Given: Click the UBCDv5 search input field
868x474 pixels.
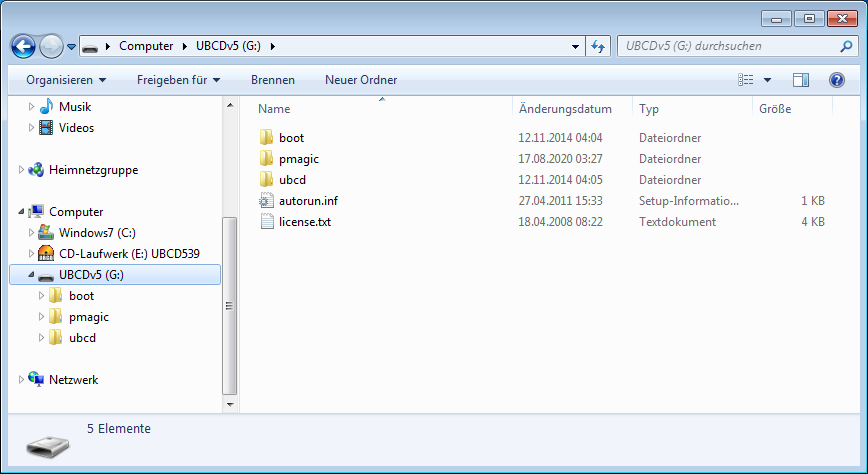Looking at the screenshot, I should tap(725, 46).
